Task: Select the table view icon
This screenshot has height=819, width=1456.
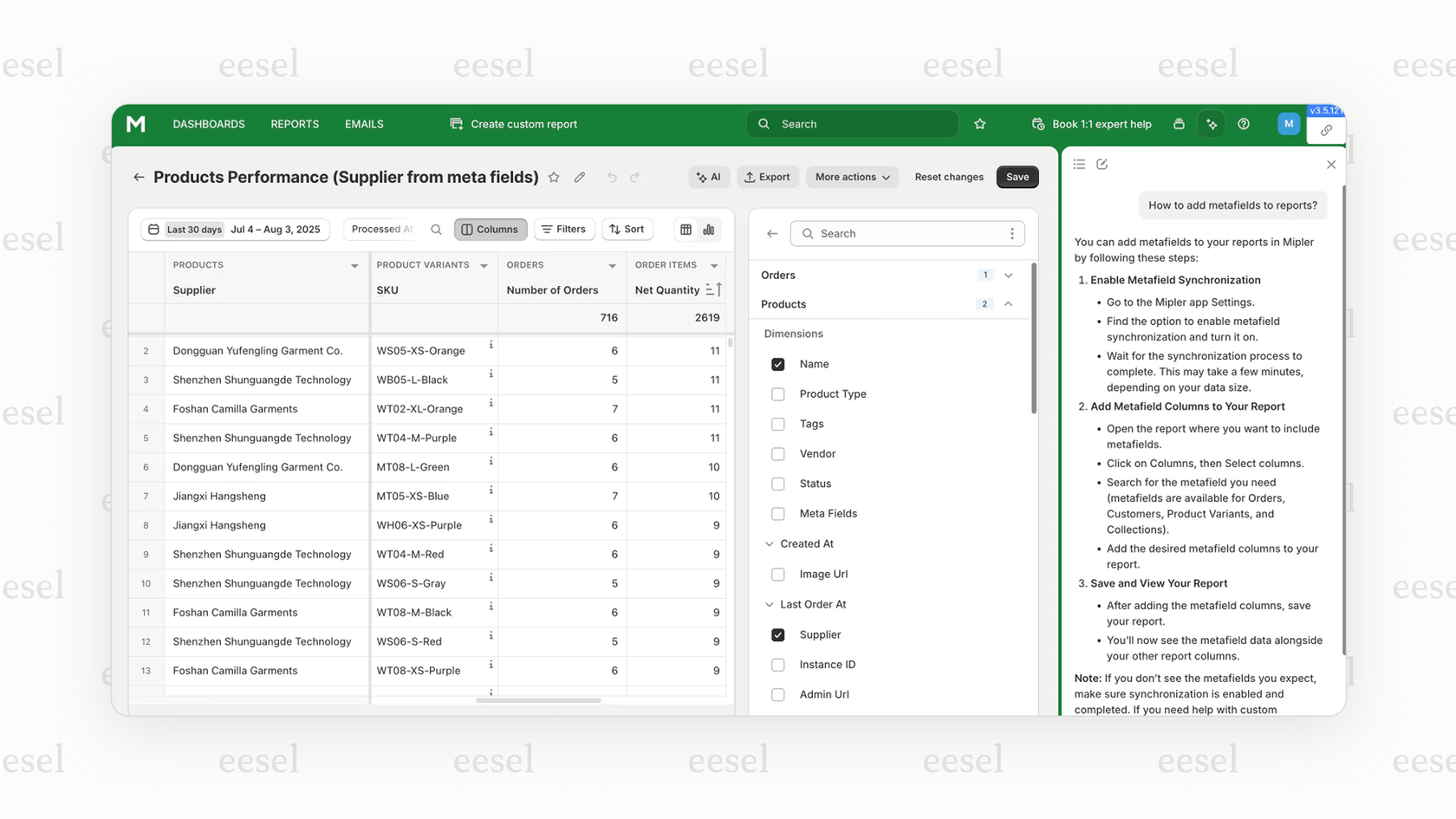Action: pos(685,230)
